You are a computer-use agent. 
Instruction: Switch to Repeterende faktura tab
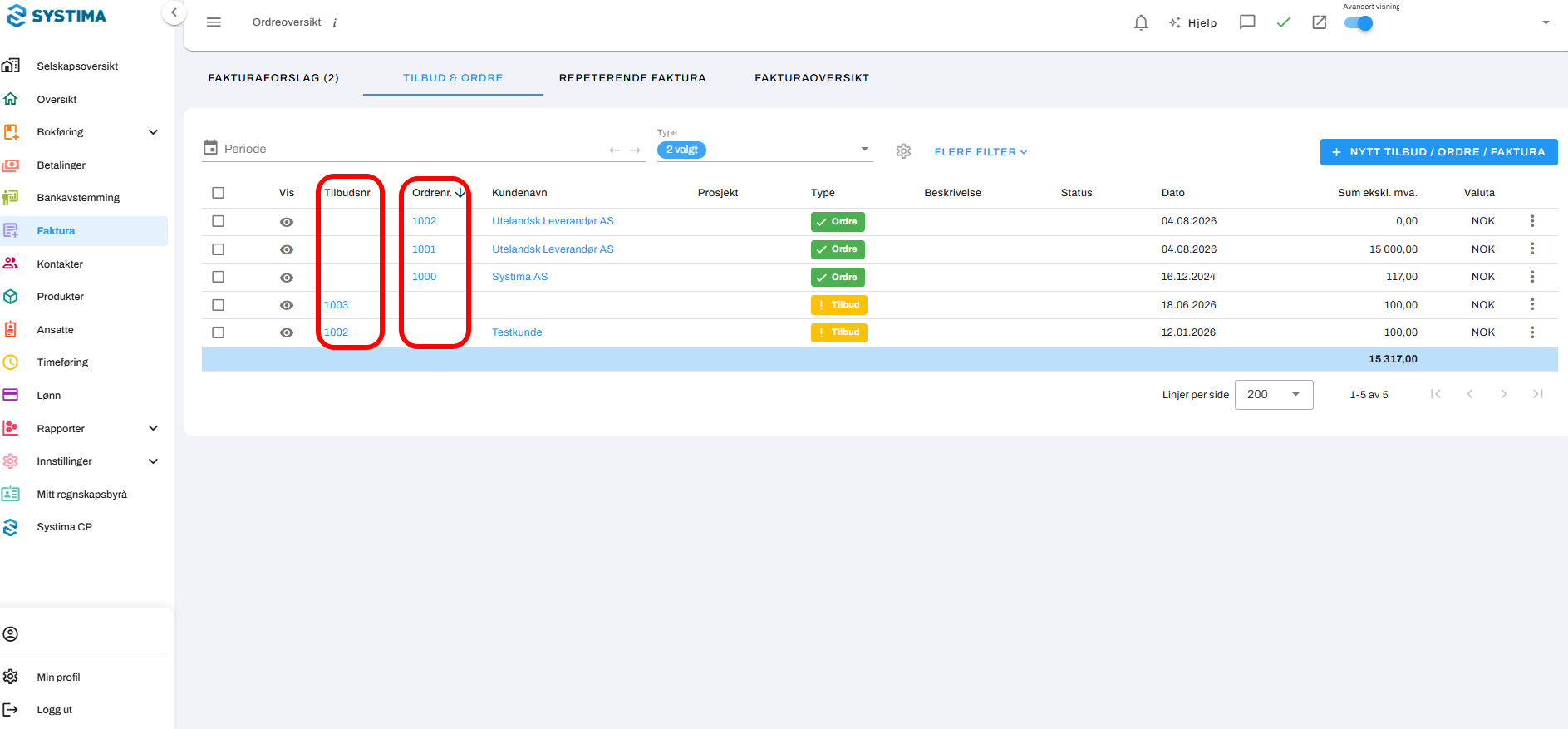(x=632, y=78)
